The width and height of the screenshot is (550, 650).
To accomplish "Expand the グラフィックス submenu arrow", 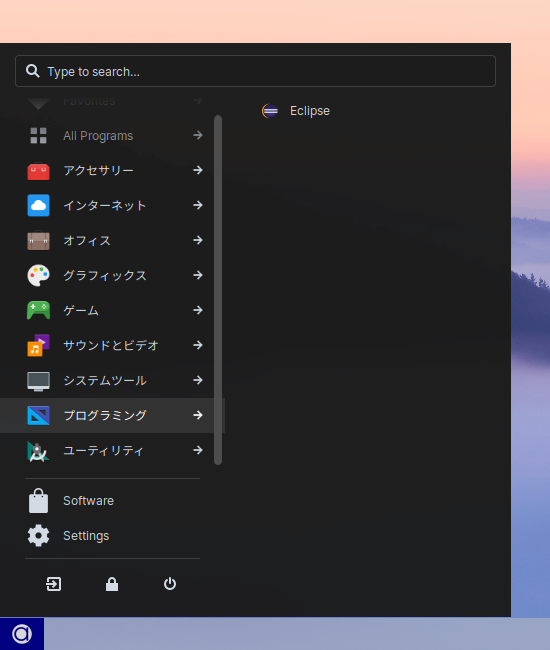I will 198,275.
